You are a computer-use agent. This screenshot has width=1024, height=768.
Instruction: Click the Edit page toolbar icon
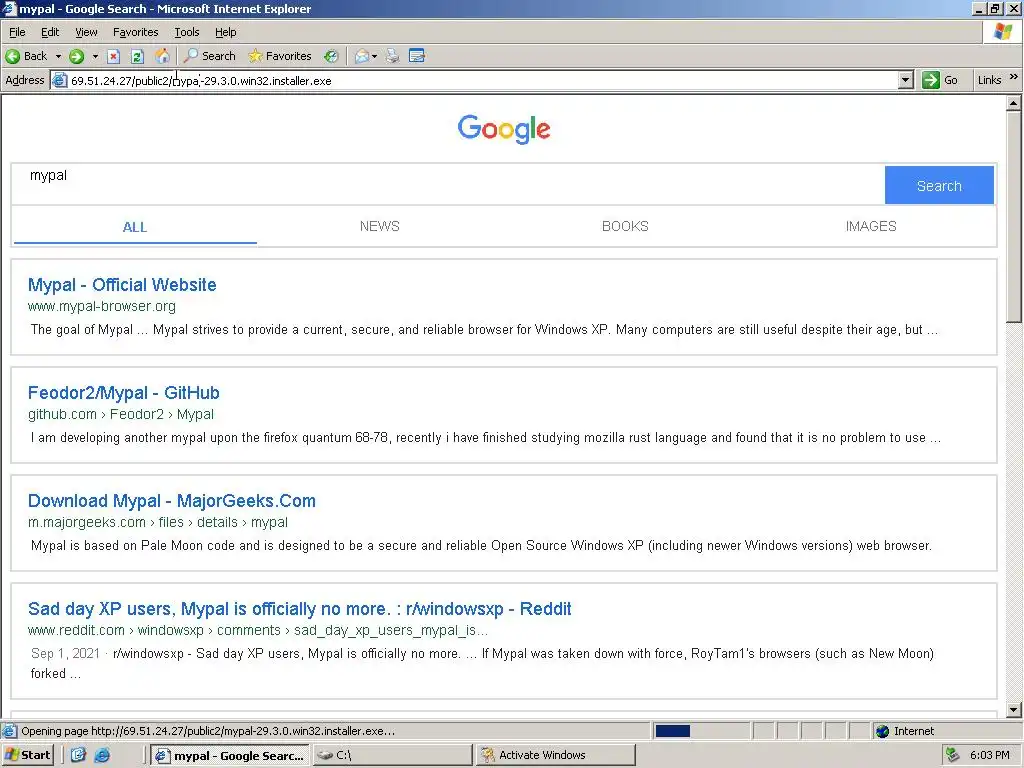click(417, 56)
